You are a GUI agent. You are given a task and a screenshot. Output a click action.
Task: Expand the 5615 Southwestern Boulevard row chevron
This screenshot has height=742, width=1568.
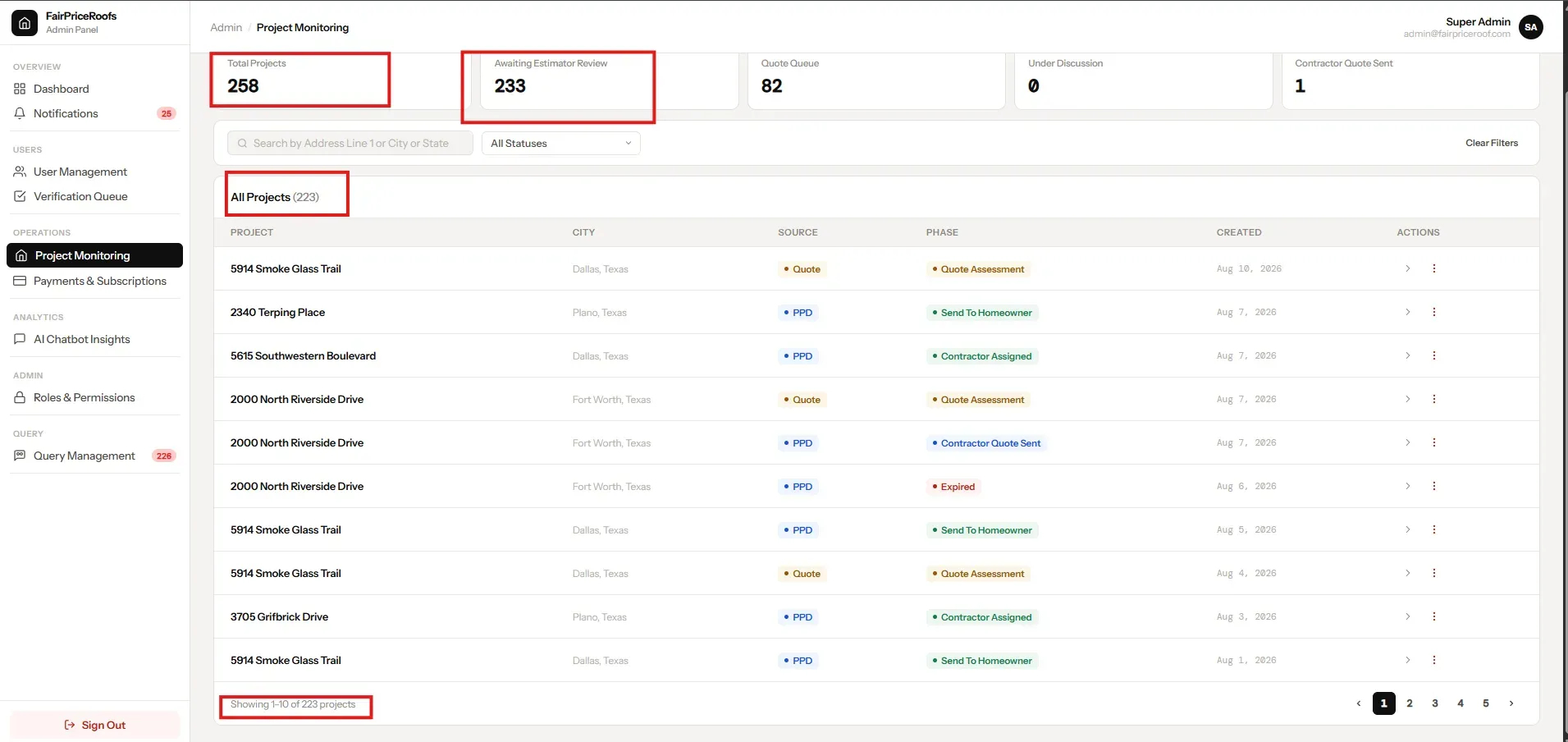[x=1408, y=355]
